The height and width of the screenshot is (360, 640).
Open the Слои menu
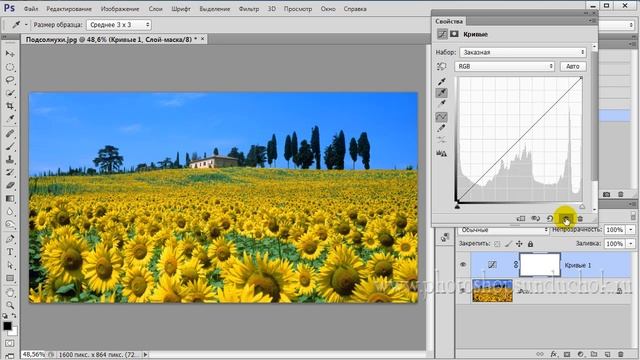coord(155,9)
